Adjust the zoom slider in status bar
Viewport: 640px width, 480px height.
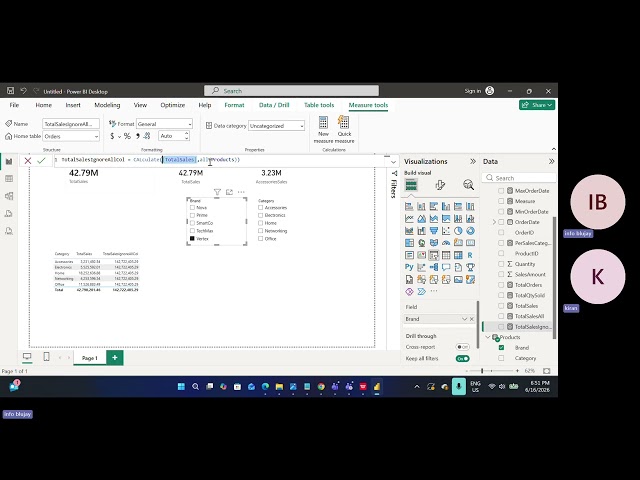click(482, 371)
